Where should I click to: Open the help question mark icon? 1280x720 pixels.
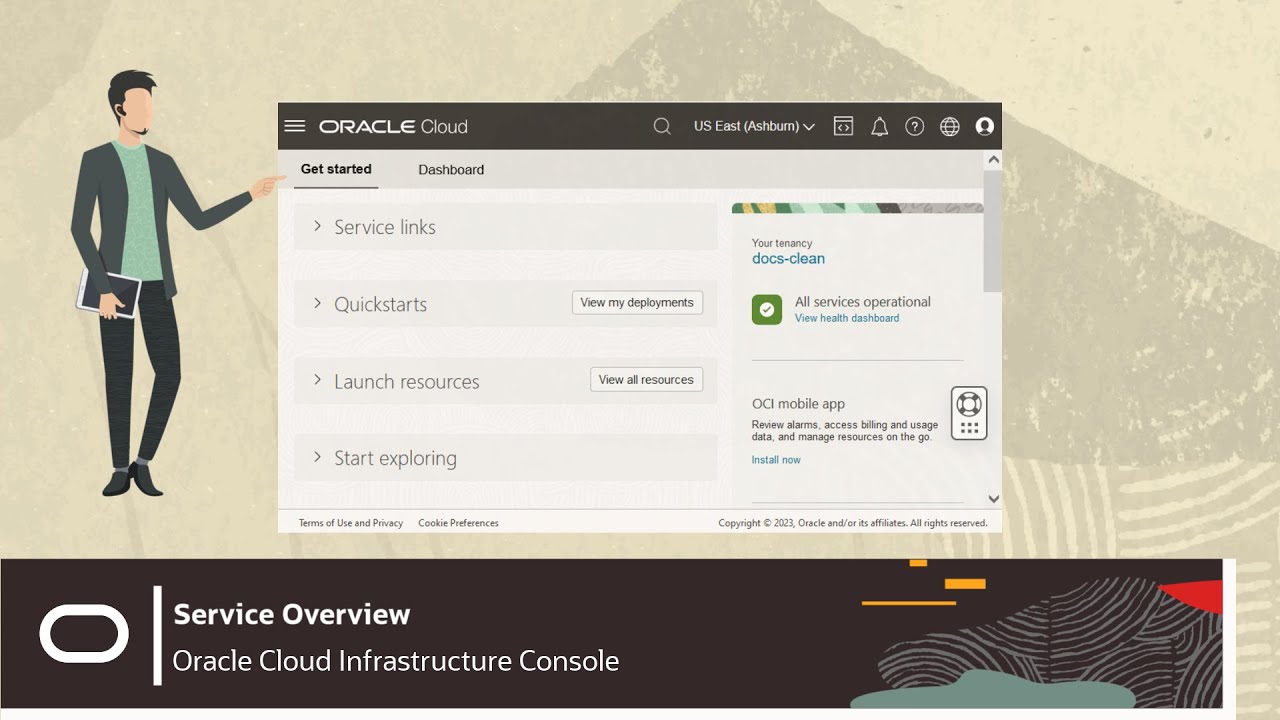click(x=914, y=126)
